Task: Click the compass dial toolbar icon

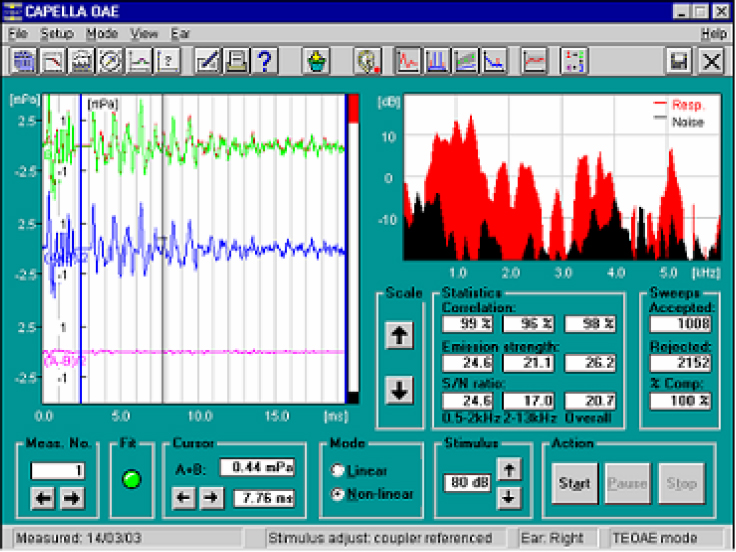Action: [110, 61]
